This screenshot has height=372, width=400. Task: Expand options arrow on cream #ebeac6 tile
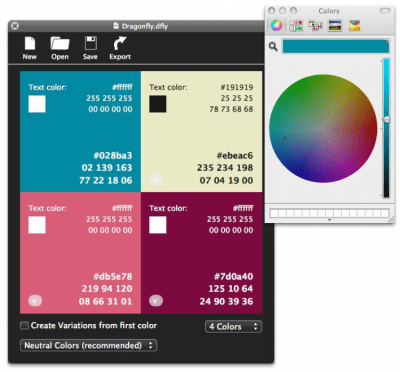point(156,180)
